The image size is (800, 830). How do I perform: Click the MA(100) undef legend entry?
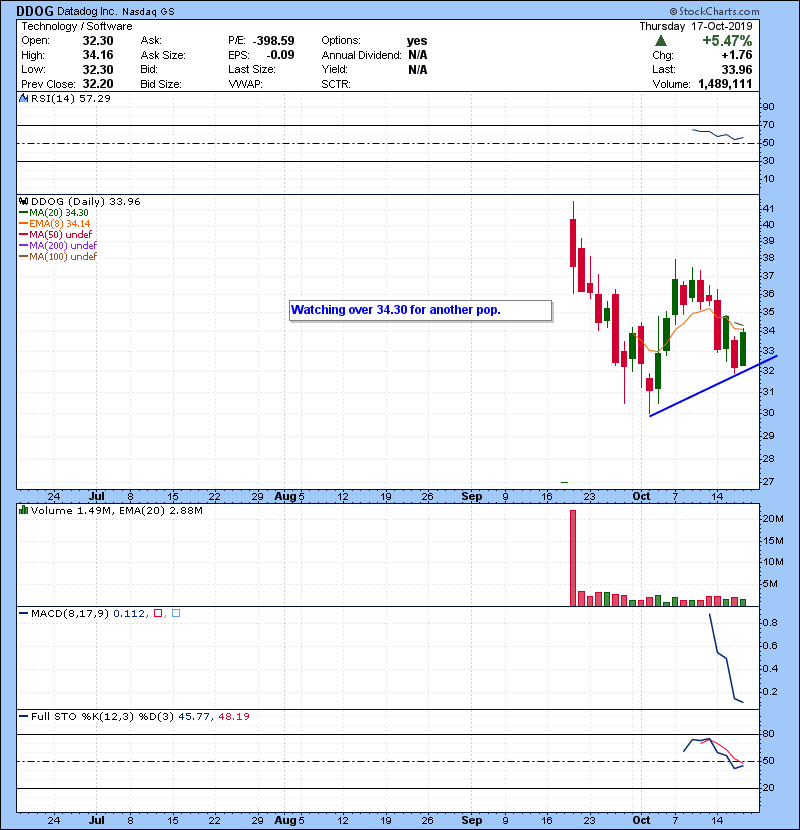click(x=58, y=257)
